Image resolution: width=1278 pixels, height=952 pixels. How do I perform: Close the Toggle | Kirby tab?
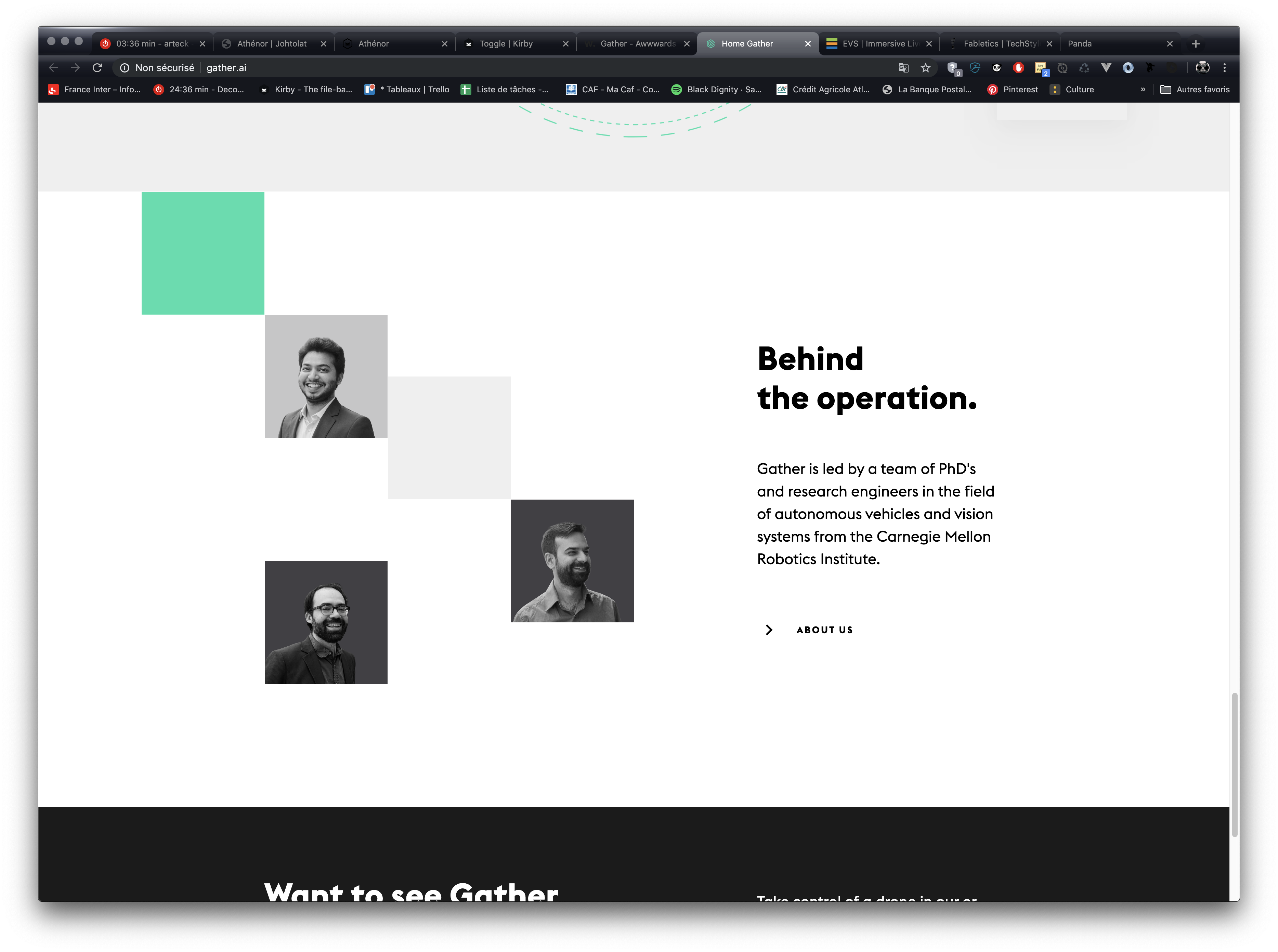[x=565, y=44]
